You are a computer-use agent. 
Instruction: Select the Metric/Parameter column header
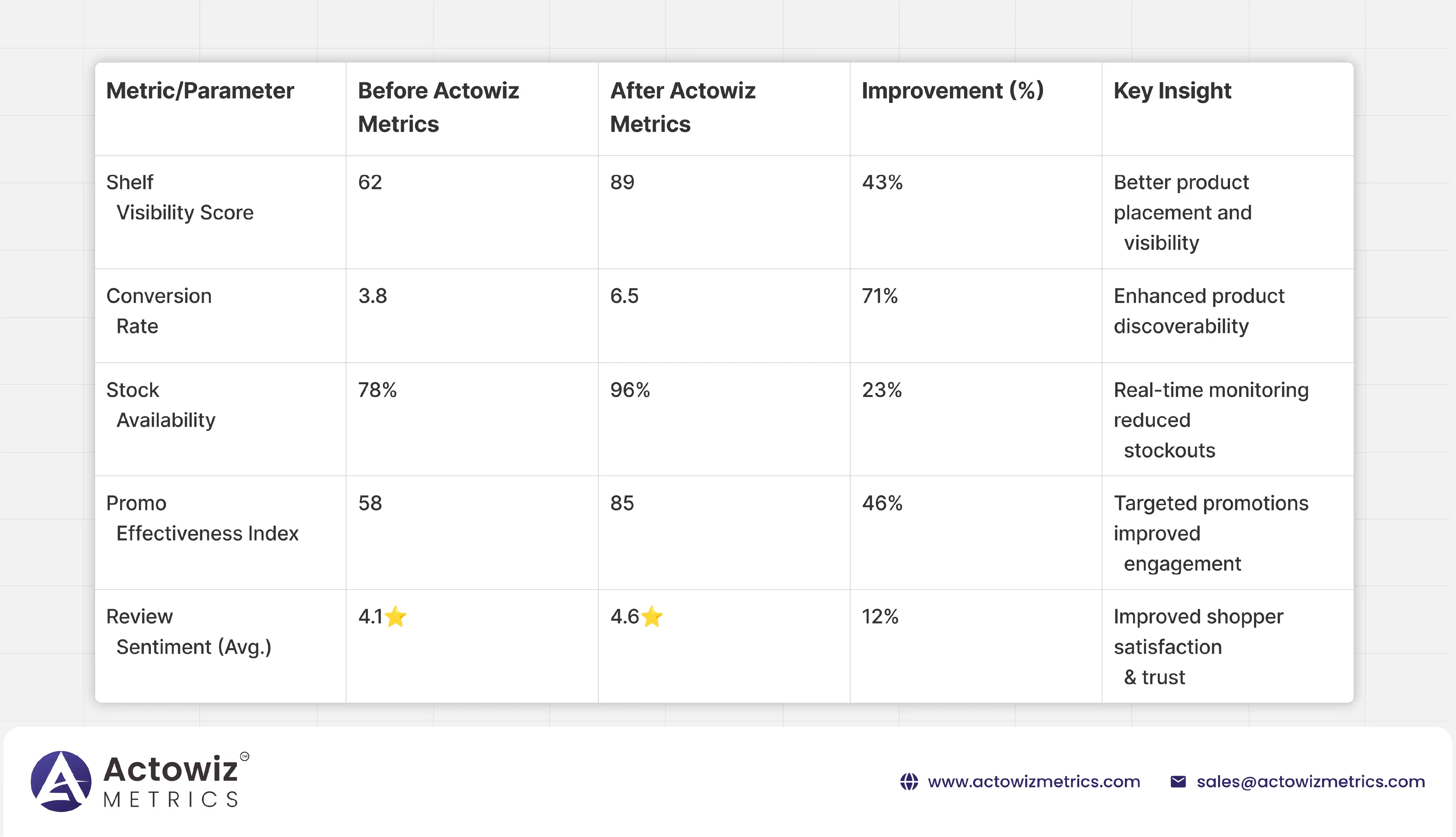pyautogui.click(x=200, y=91)
